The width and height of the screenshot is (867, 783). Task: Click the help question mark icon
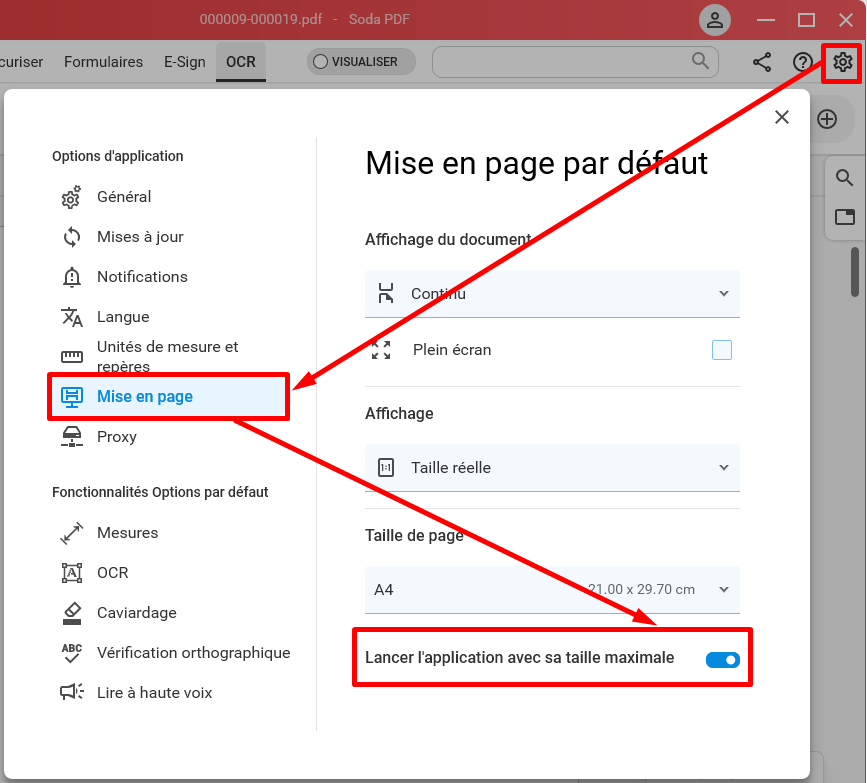(x=802, y=62)
